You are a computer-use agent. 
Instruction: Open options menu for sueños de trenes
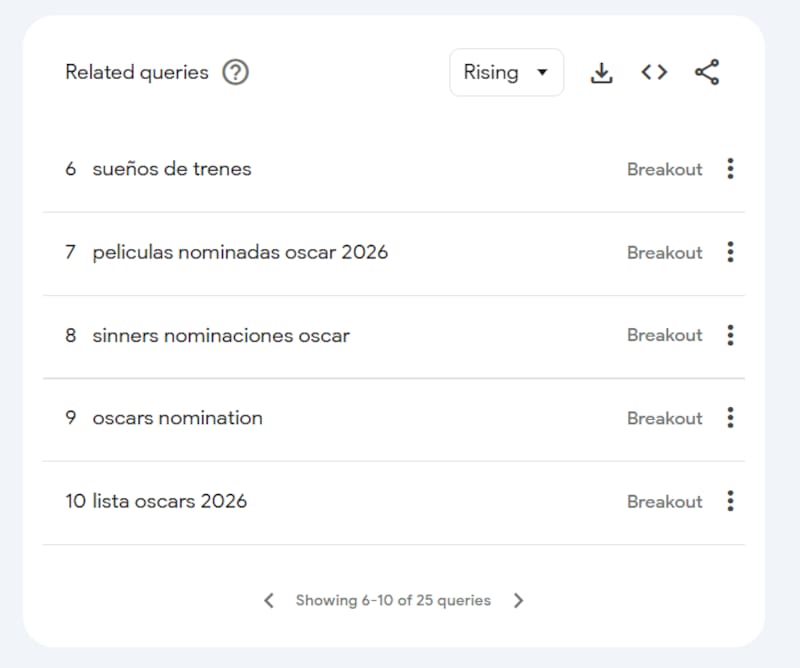[x=730, y=169]
